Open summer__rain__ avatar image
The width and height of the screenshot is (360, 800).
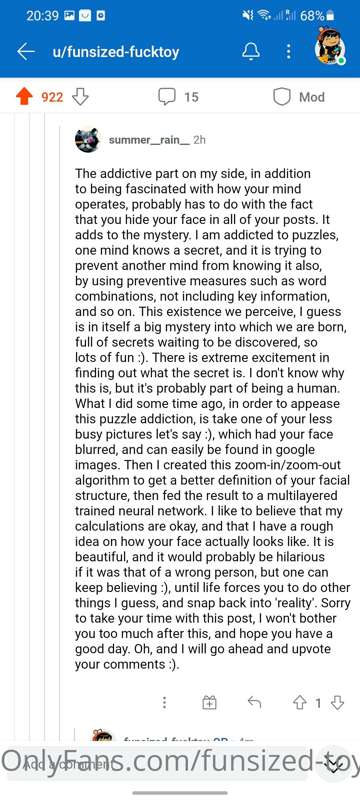click(x=87, y=140)
